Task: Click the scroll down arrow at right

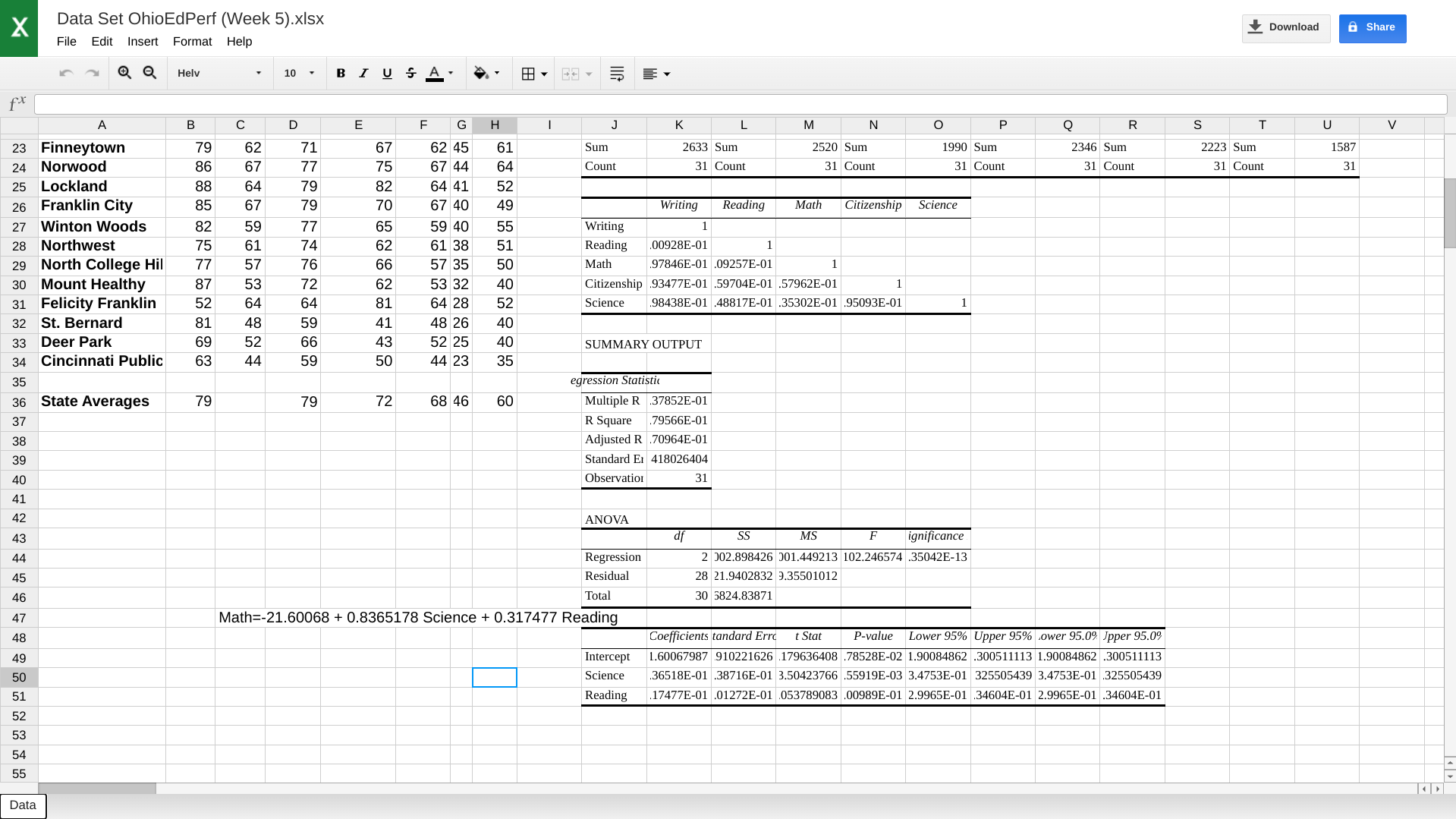Action: (1450, 776)
